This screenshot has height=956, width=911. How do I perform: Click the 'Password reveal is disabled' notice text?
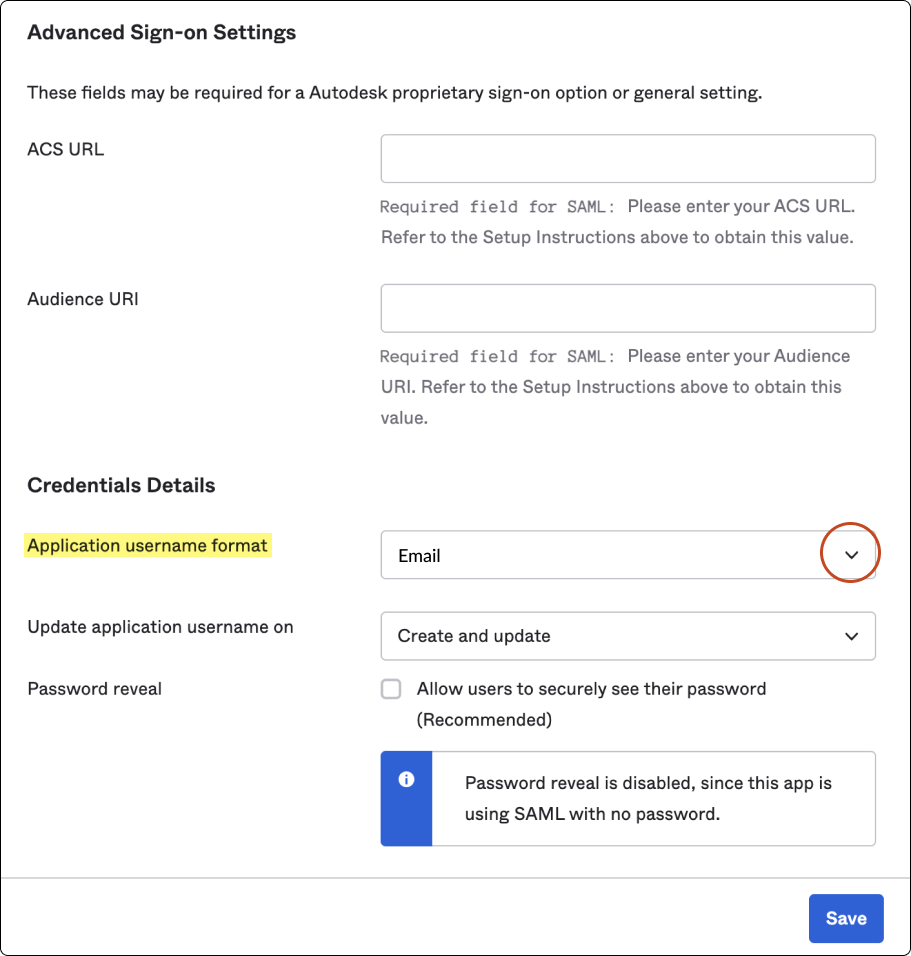coord(648,798)
